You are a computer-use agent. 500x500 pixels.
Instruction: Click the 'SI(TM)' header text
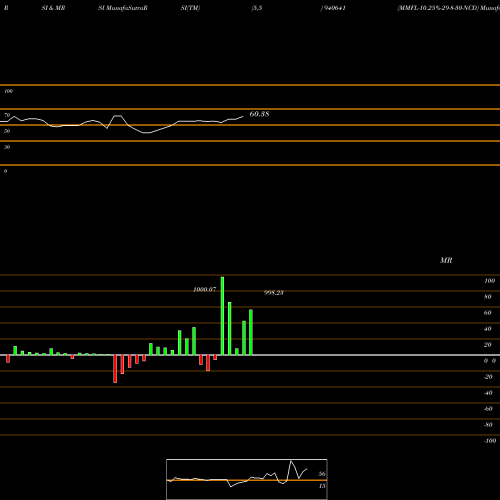190,8
